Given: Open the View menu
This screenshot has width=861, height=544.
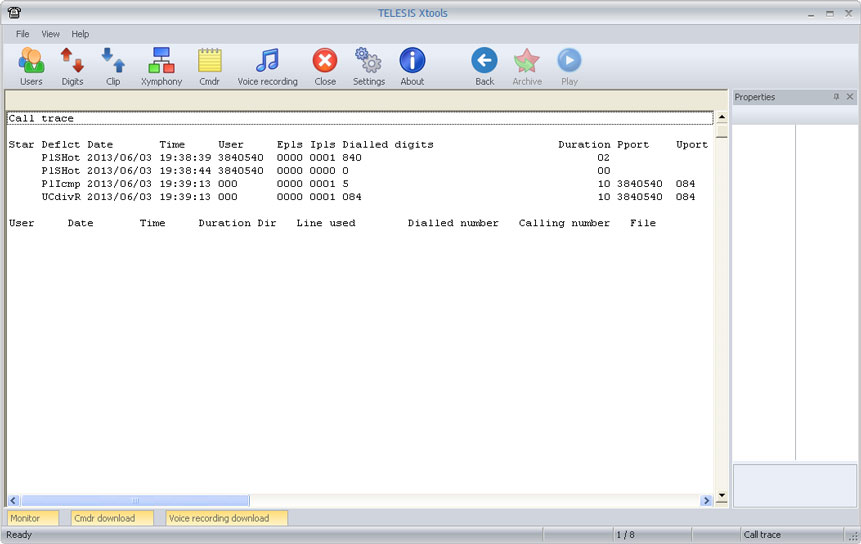Looking at the screenshot, I should 50,34.
